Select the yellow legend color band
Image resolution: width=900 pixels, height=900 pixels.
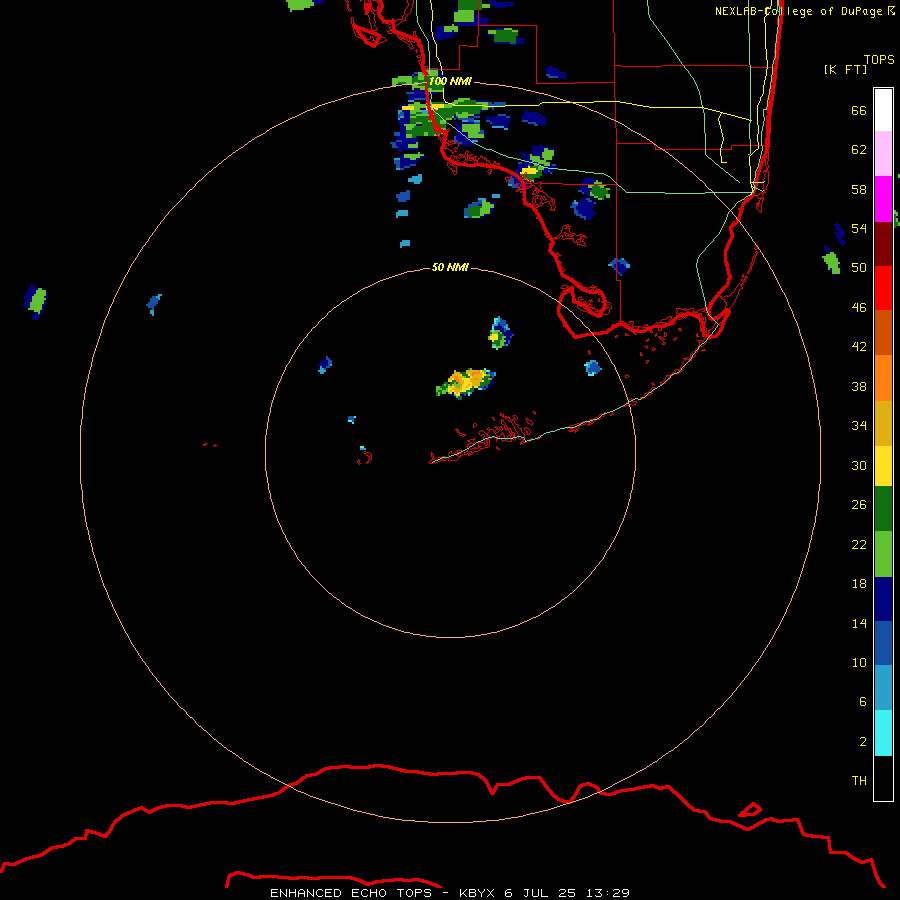(x=883, y=465)
